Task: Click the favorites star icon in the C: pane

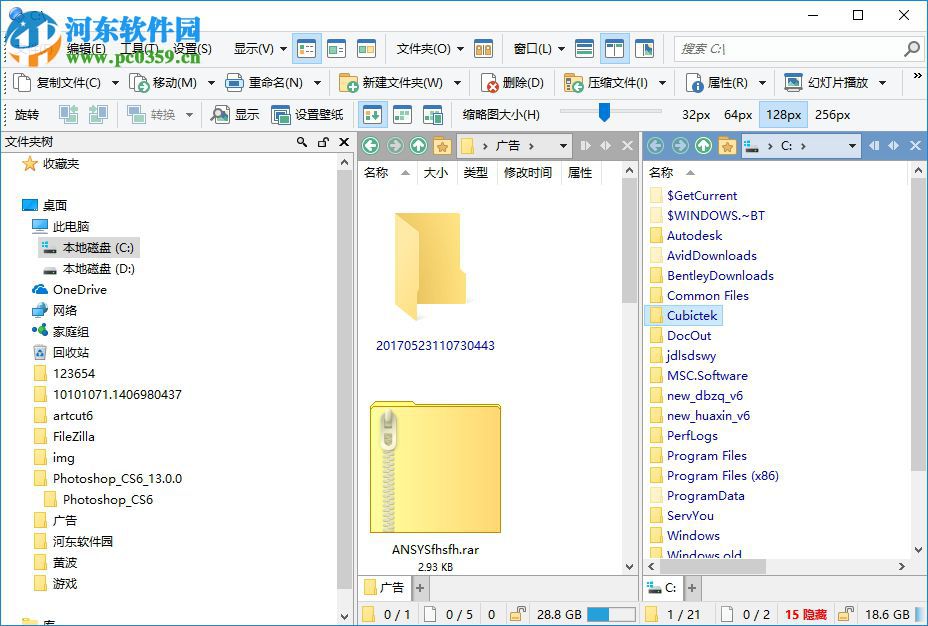Action: [727, 146]
